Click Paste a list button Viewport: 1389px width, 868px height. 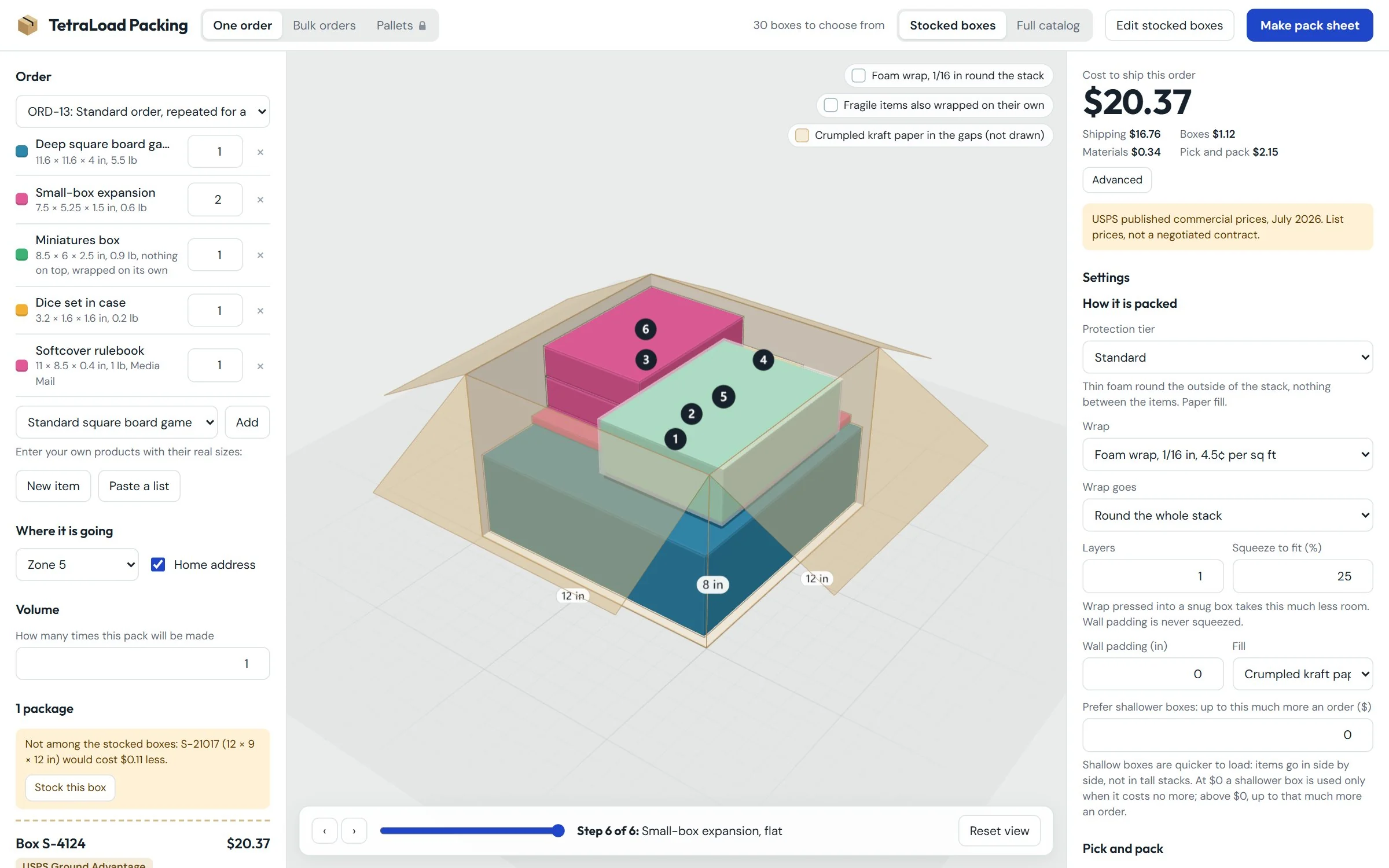pyautogui.click(x=139, y=486)
